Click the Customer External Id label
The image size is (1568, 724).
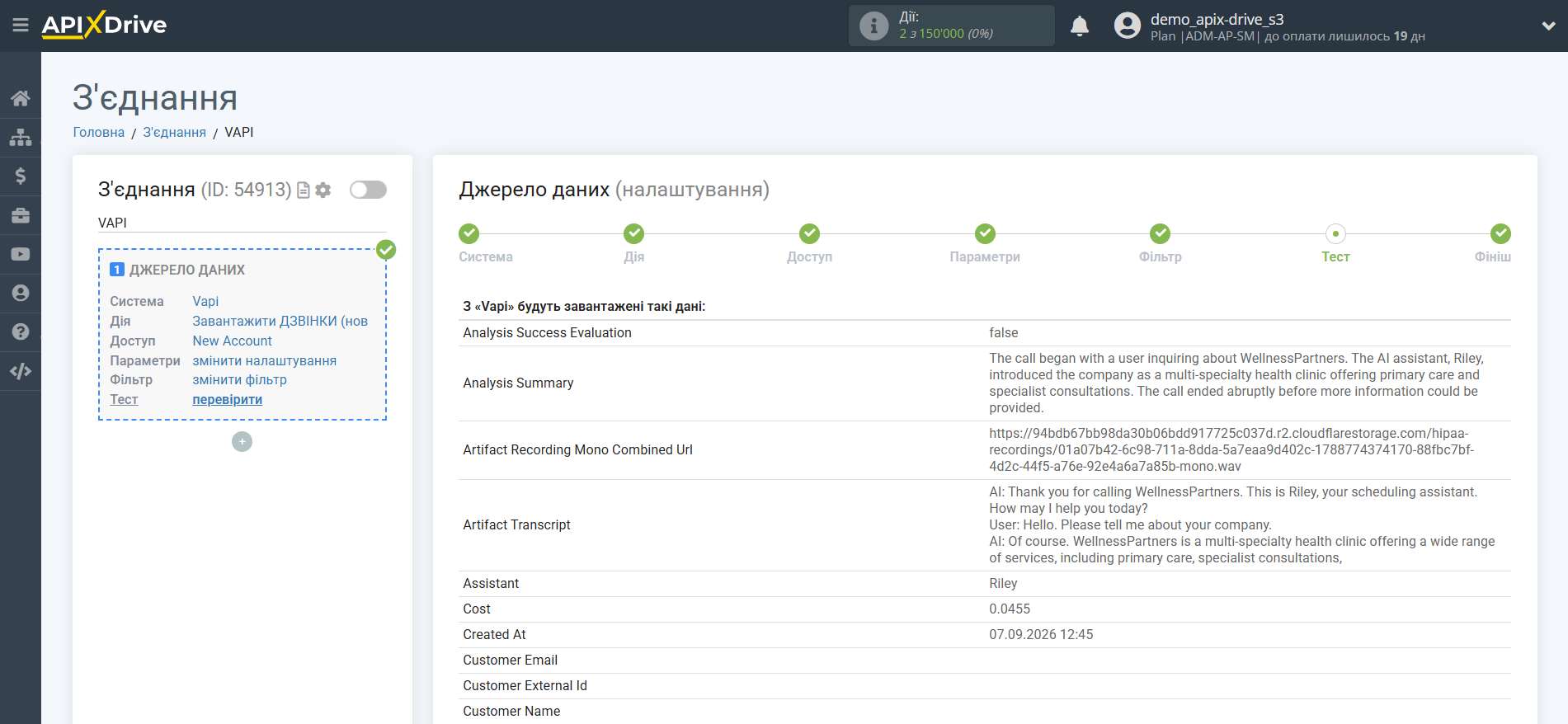(525, 685)
